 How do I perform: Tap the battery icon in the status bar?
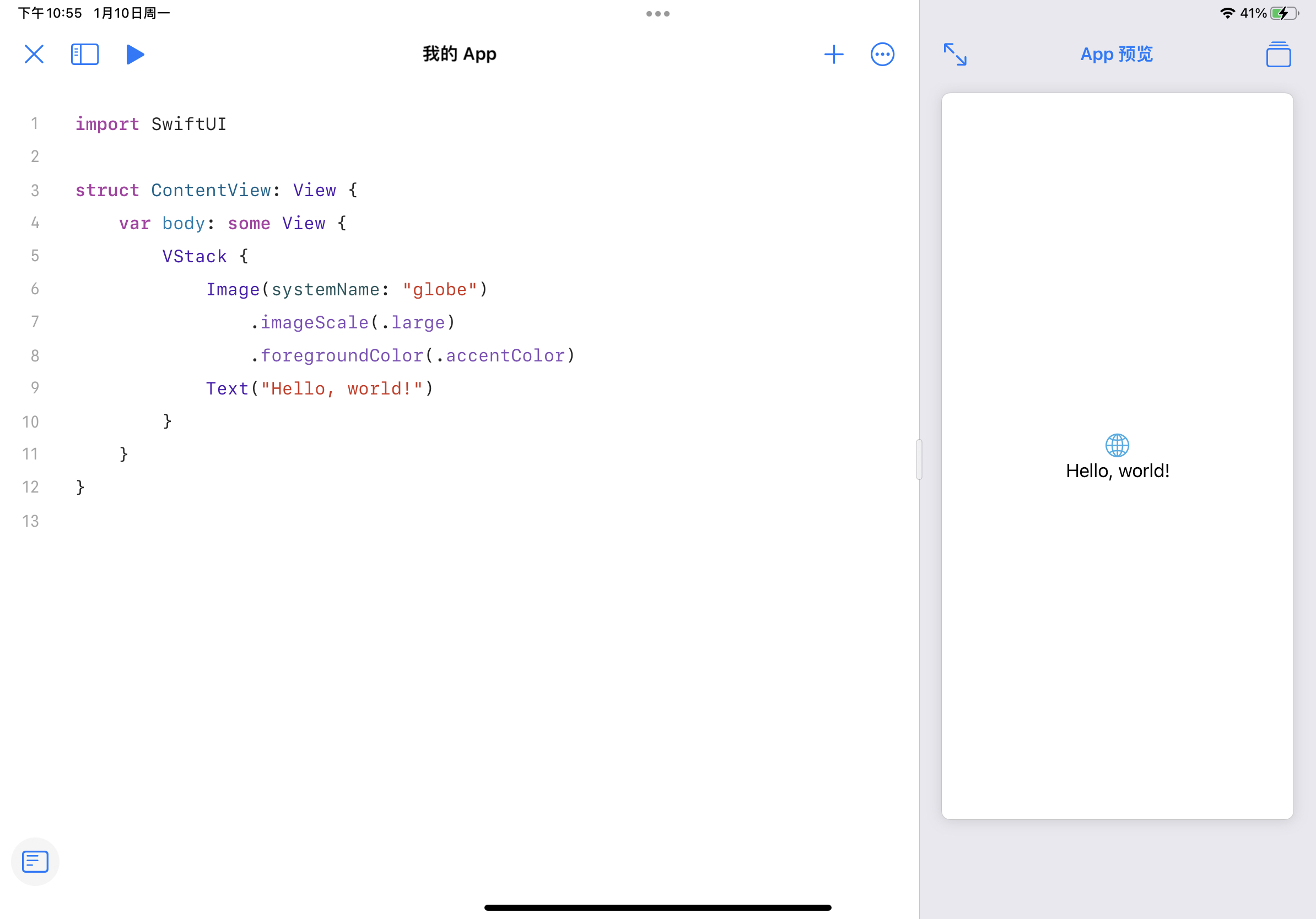(1285, 13)
